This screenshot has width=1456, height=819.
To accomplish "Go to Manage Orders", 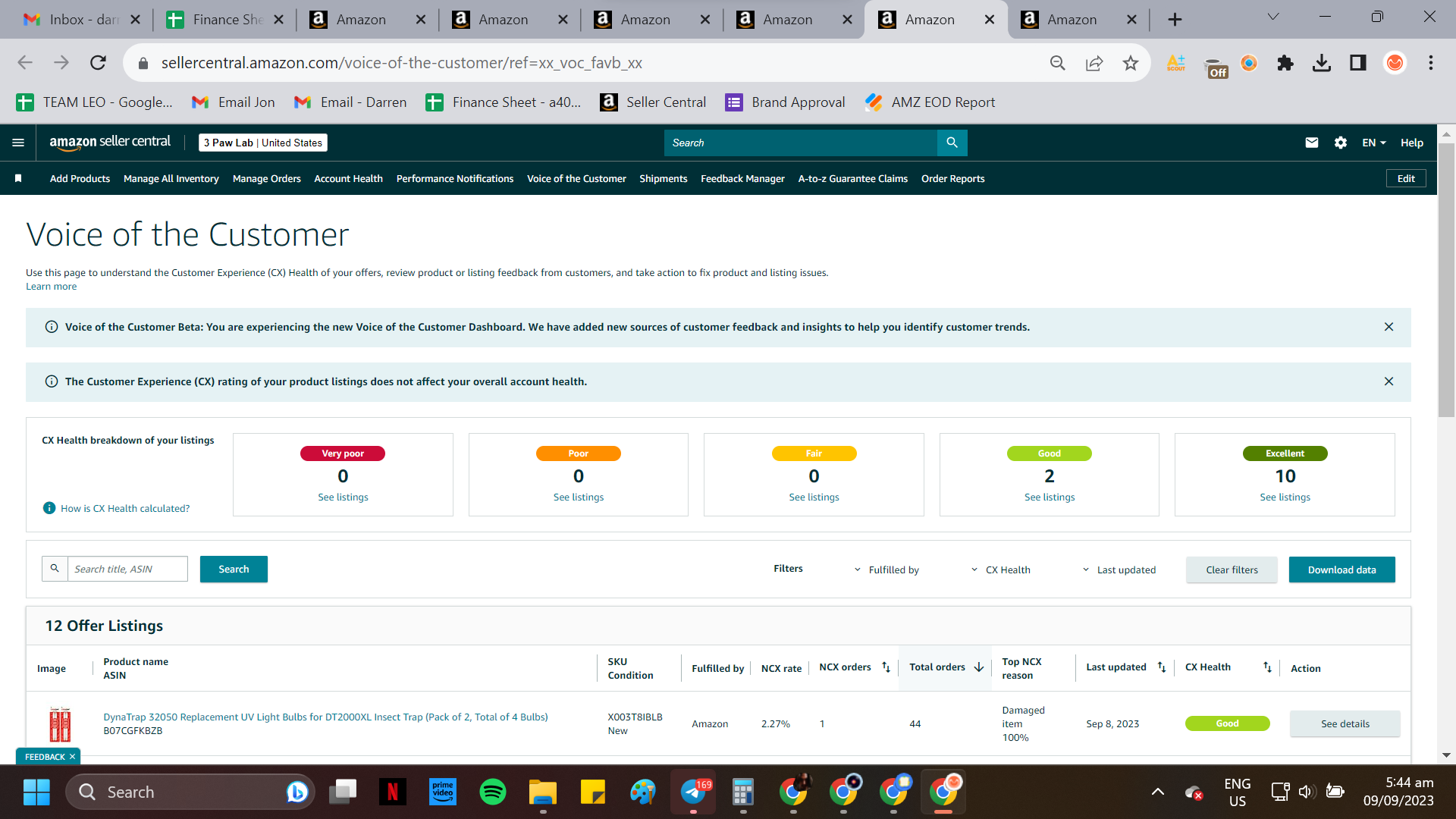I will pyautogui.click(x=267, y=179).
